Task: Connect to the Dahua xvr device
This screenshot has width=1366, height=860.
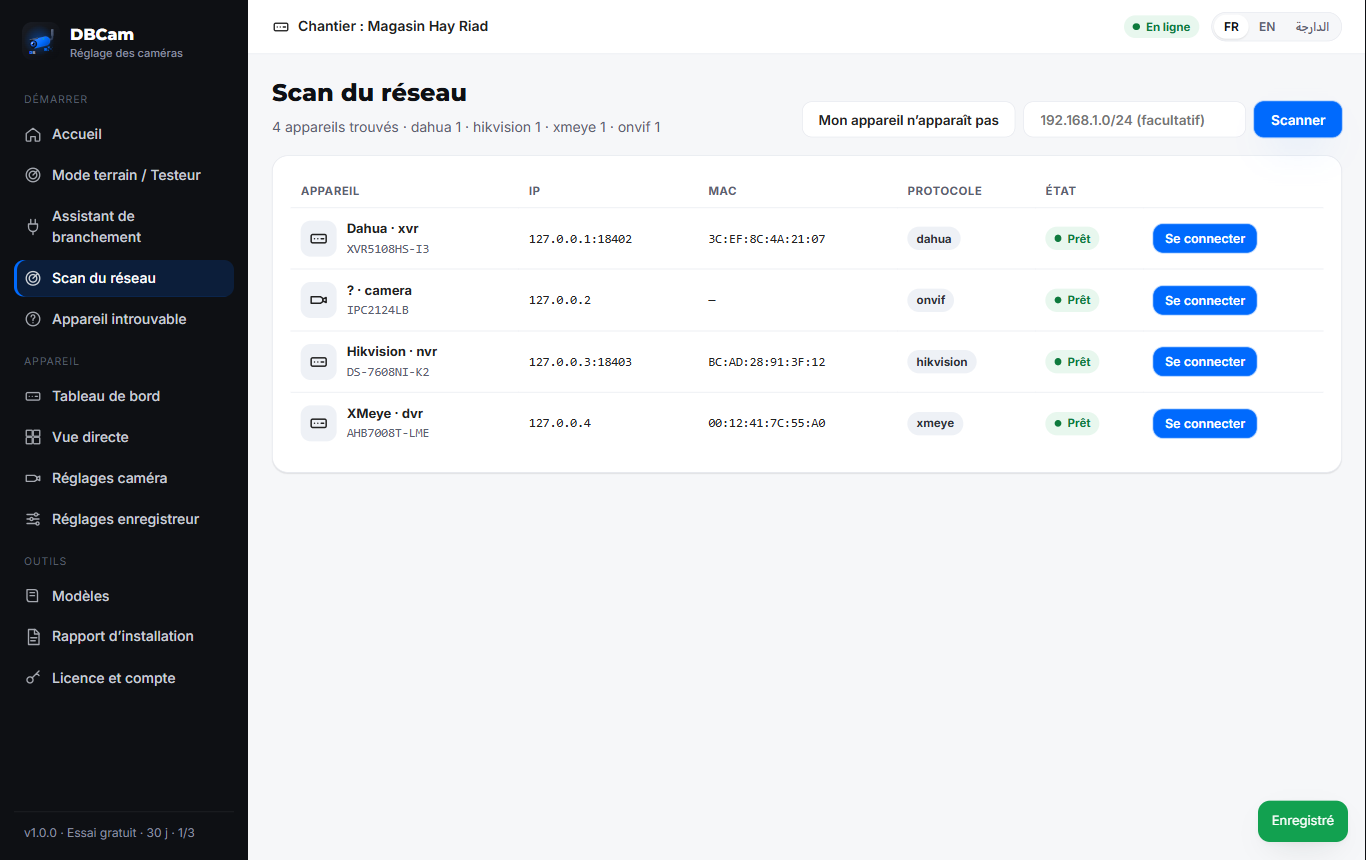Action: (x=1205, y=239)
